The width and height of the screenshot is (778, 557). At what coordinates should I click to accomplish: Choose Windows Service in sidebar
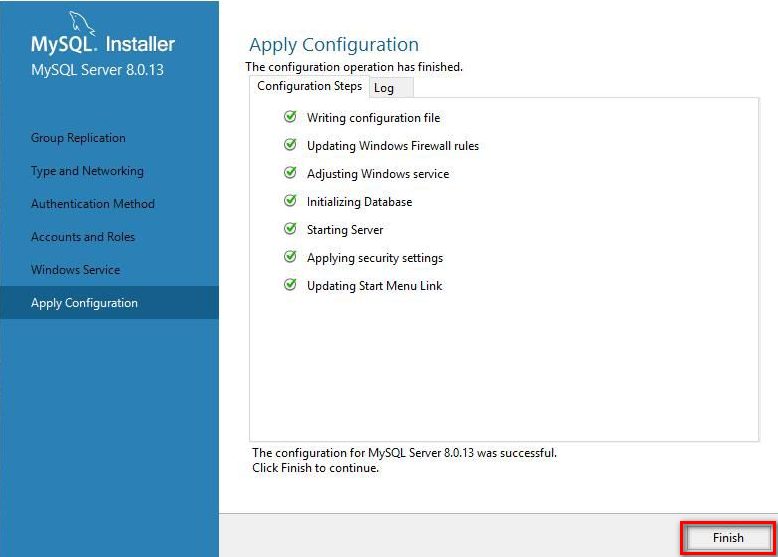75,270
